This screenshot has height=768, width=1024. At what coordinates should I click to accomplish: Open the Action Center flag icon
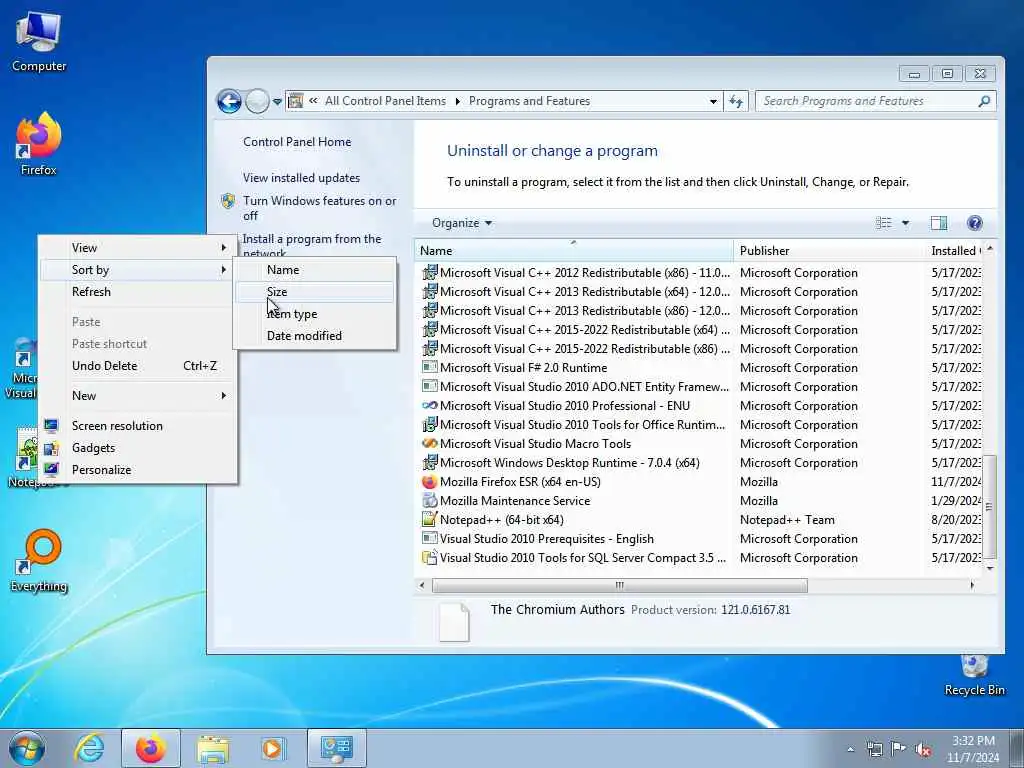[x=899, y=749]
